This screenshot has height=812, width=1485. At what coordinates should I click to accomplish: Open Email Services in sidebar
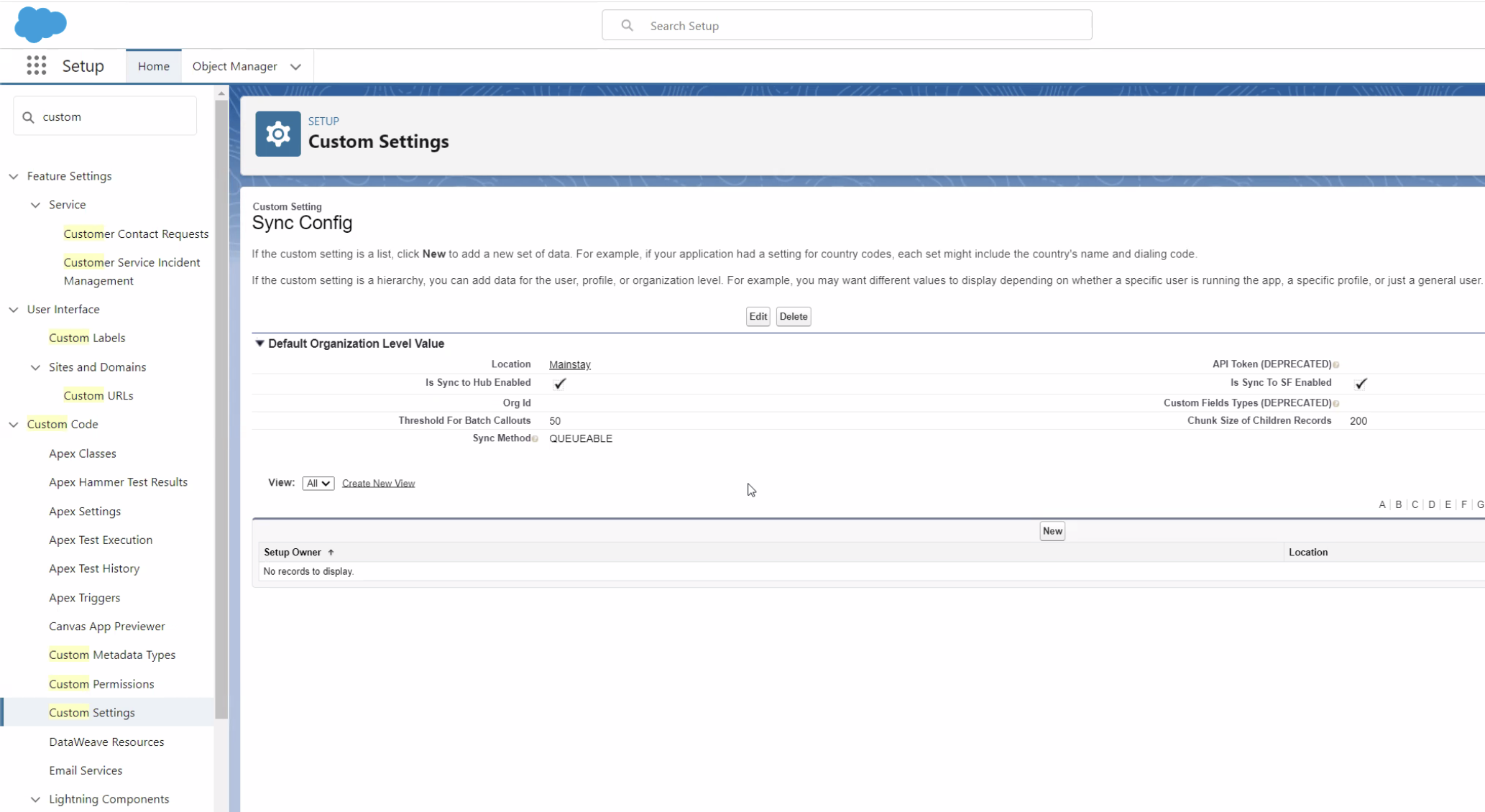pyautogui.click(x=86, y=770)
